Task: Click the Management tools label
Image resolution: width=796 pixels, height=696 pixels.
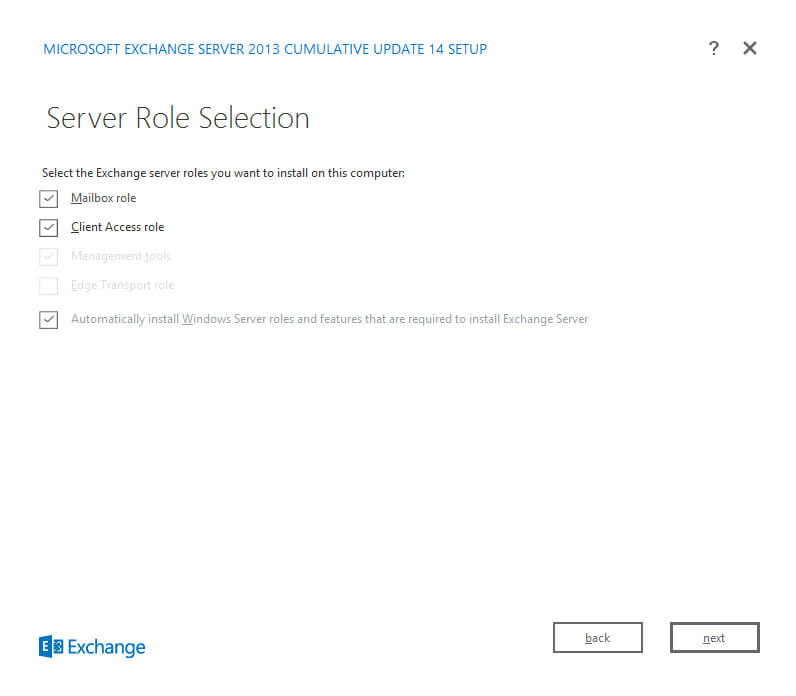Action: pos(121,256)
